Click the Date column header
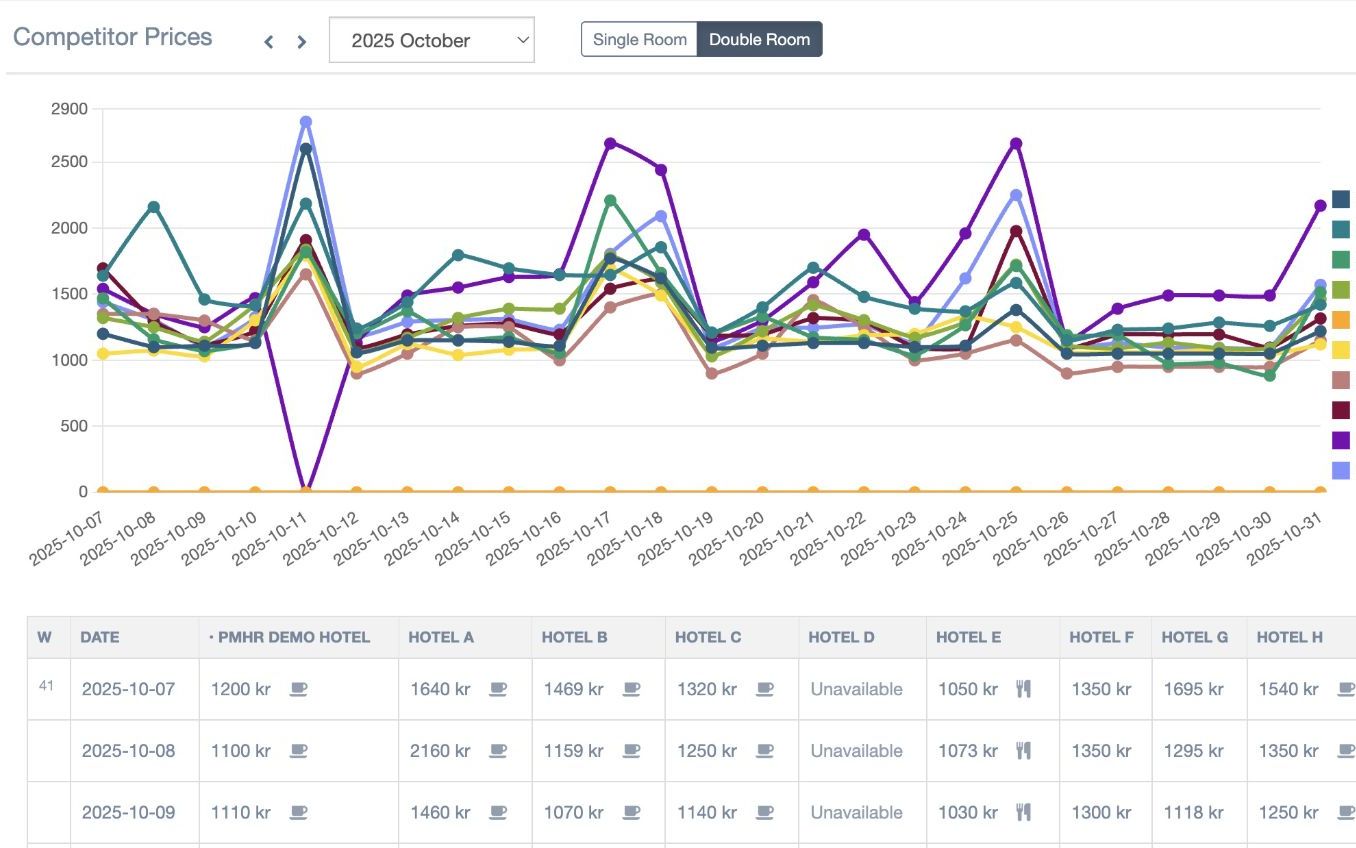 tap(99, 637)
